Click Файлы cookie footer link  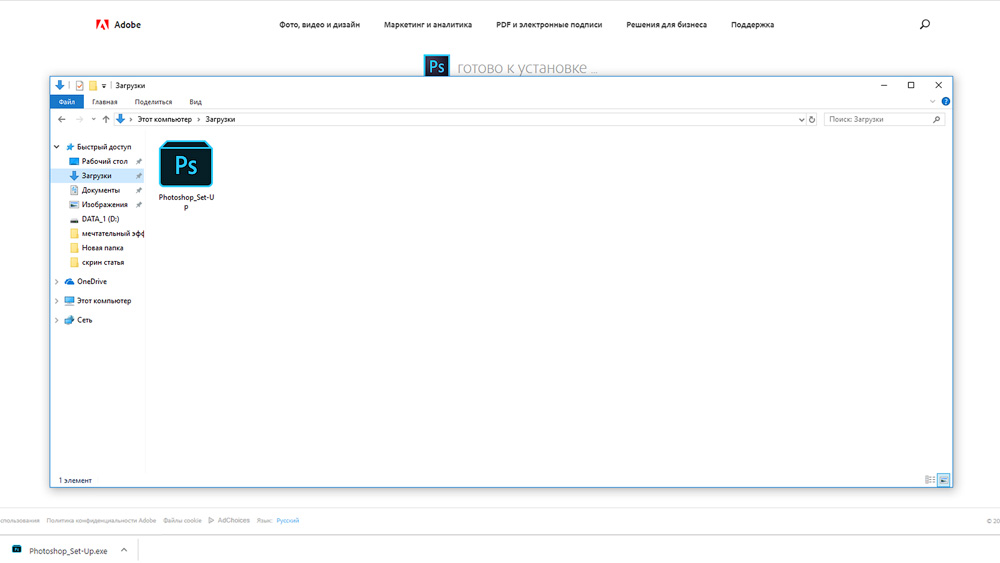[182, 520]
